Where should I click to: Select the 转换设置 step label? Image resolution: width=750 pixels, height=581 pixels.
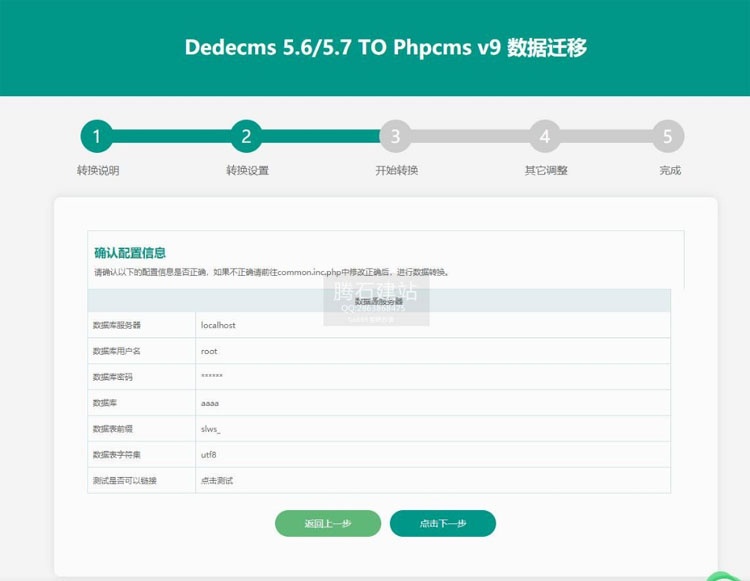coord(247,170)
